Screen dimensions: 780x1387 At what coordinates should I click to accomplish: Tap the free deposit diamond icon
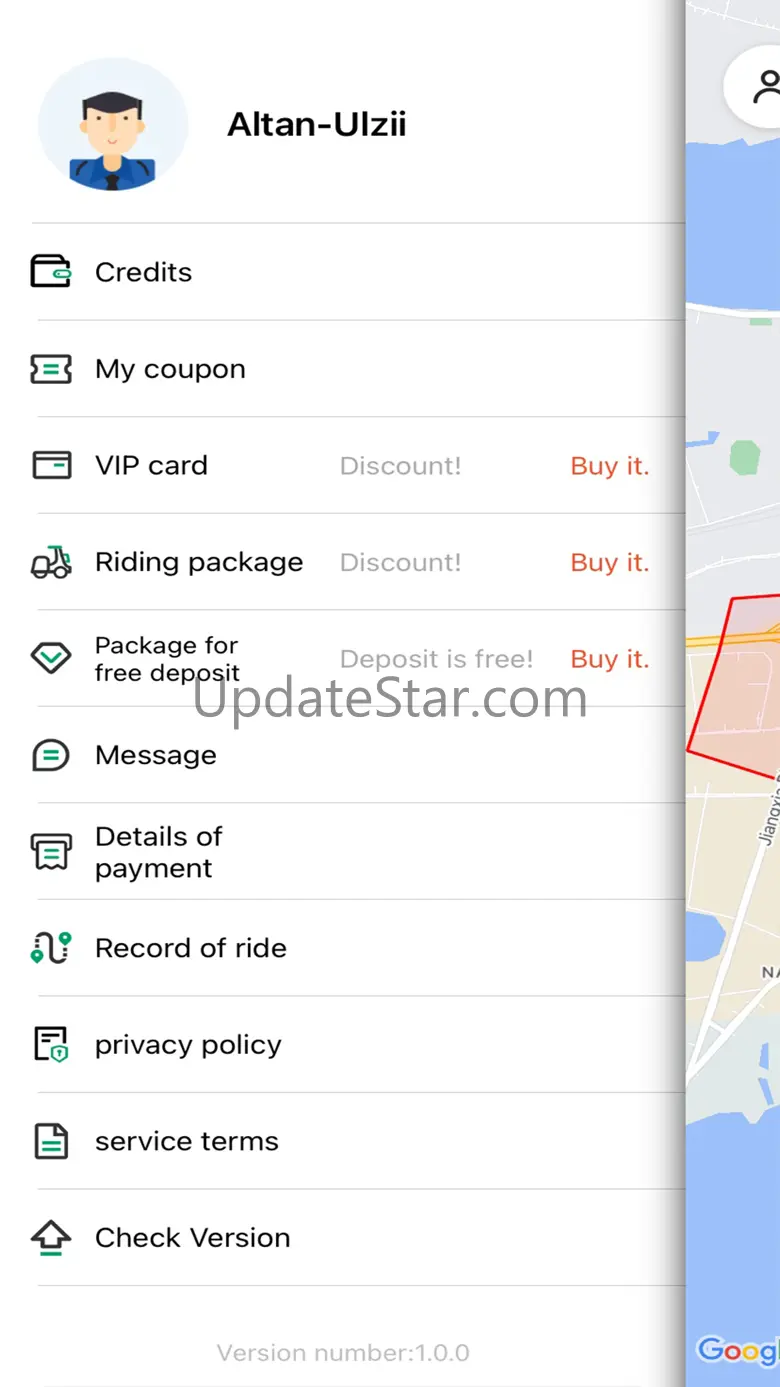(x=51, y=658)
